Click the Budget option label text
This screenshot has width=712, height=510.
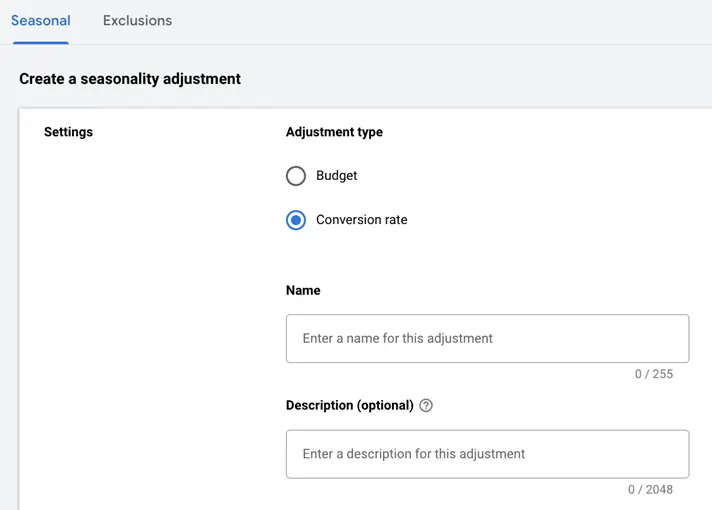tap(337, 176)
